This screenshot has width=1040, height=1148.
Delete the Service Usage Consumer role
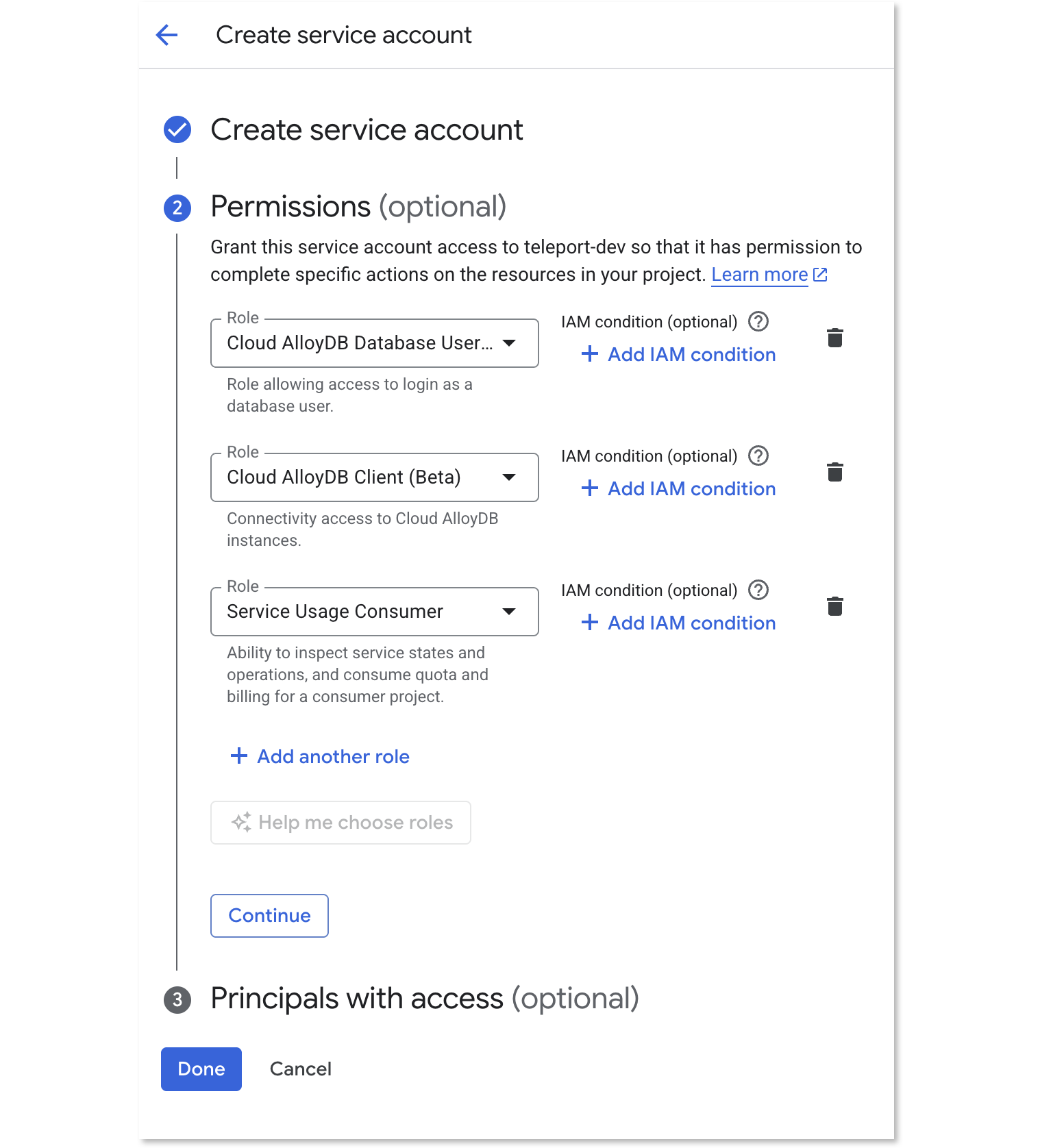(834, 606)
